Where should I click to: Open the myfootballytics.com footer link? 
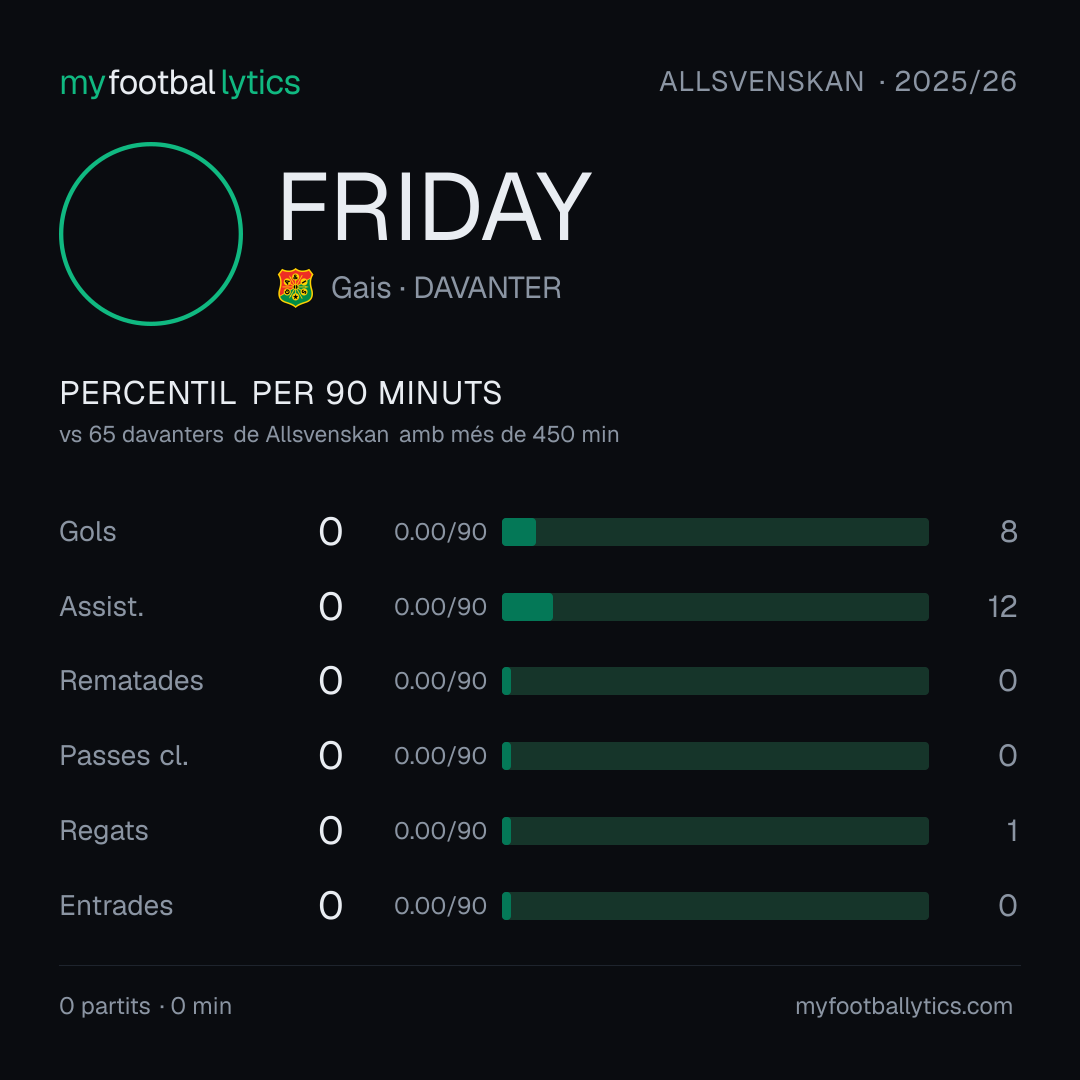point(904,1006)
